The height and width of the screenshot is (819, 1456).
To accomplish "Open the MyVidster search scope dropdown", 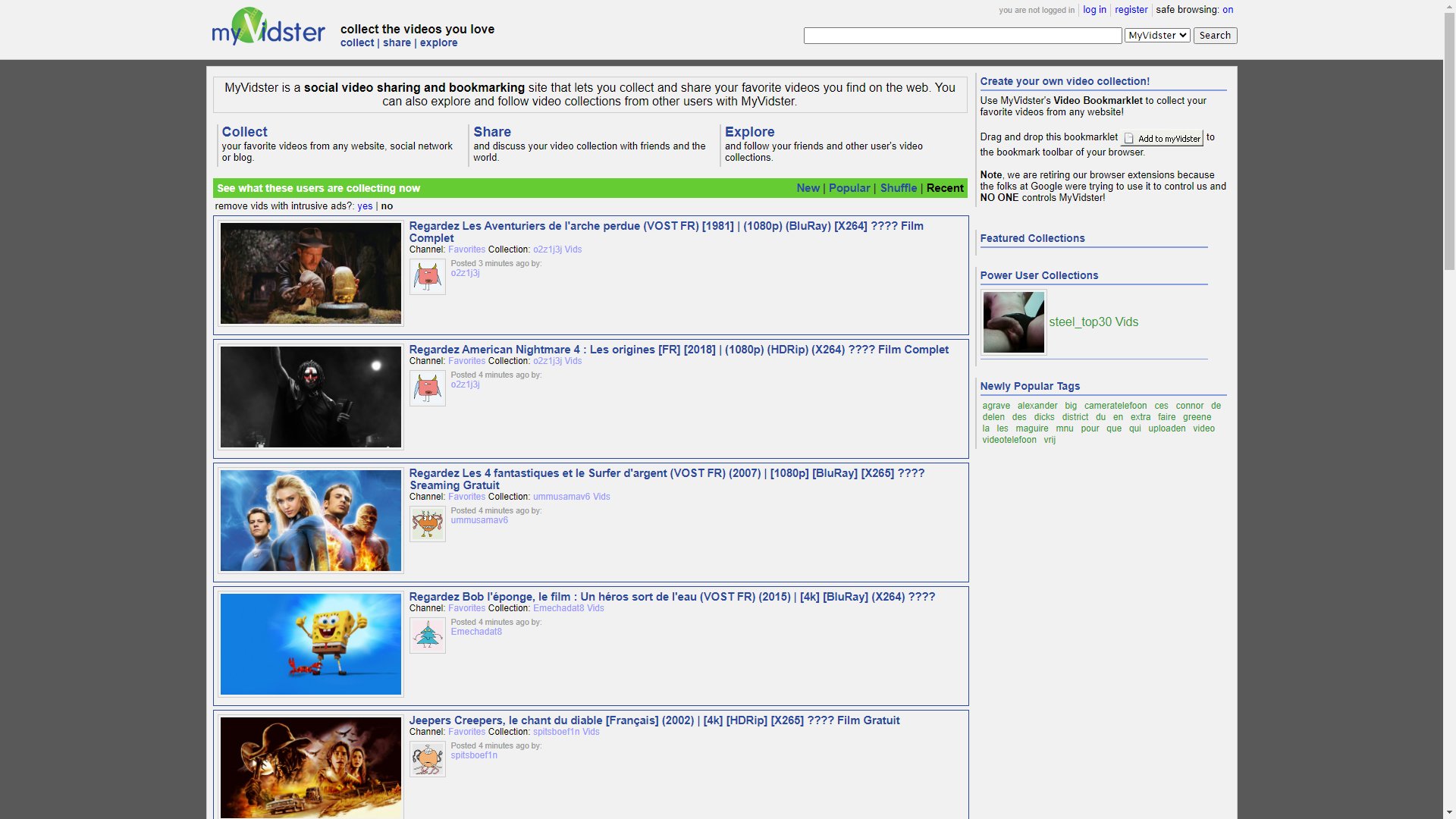I will [x=1157, y=36].
